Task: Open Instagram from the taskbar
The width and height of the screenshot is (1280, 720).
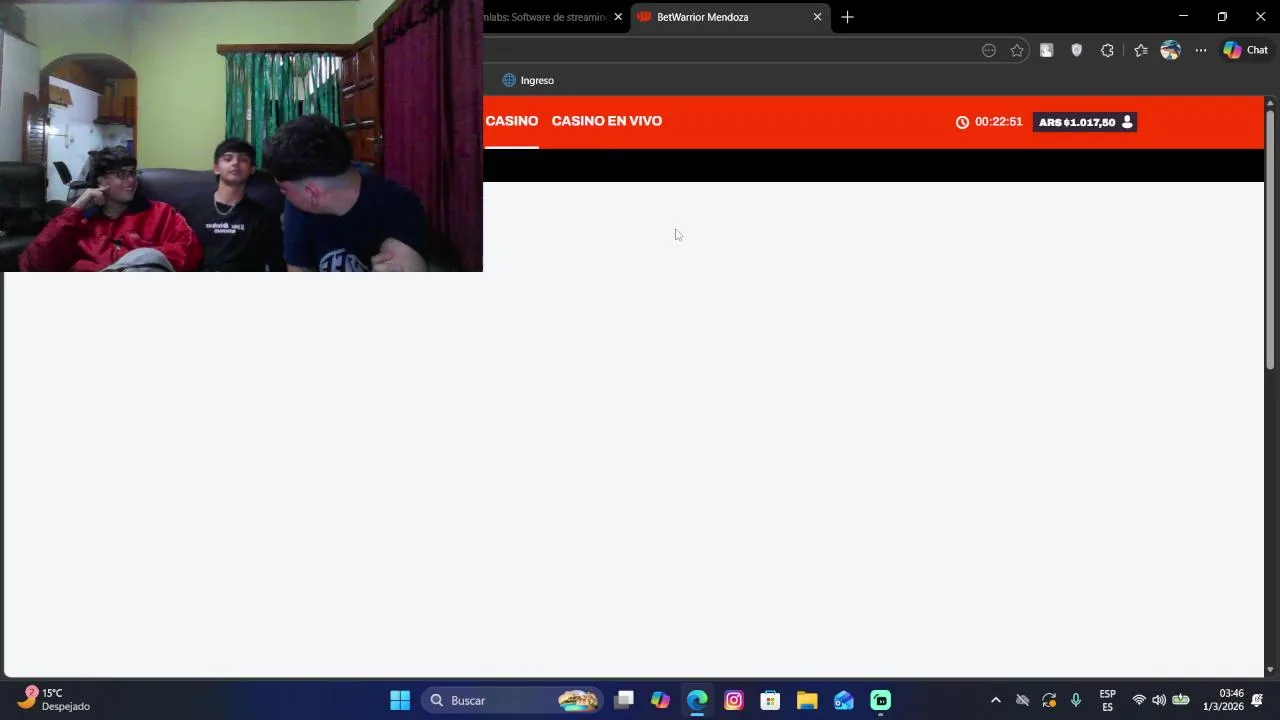Action: 734,700
